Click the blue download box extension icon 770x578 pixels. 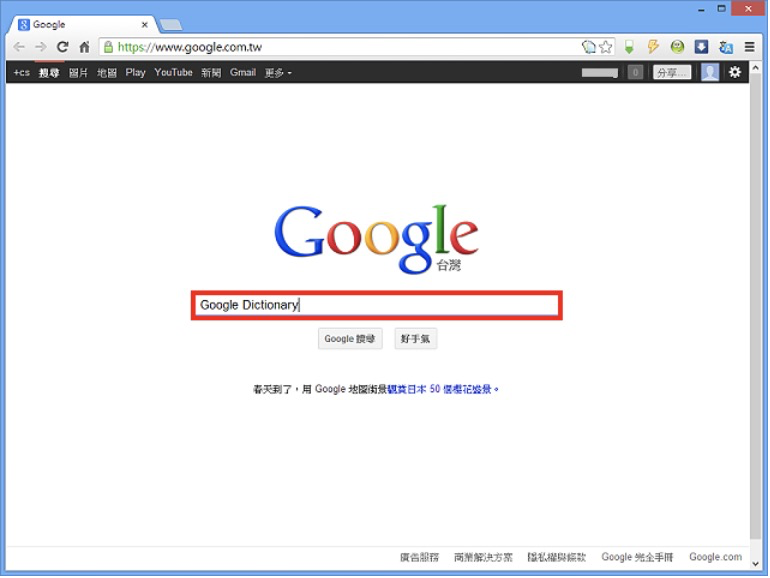[x=701, y=47]
